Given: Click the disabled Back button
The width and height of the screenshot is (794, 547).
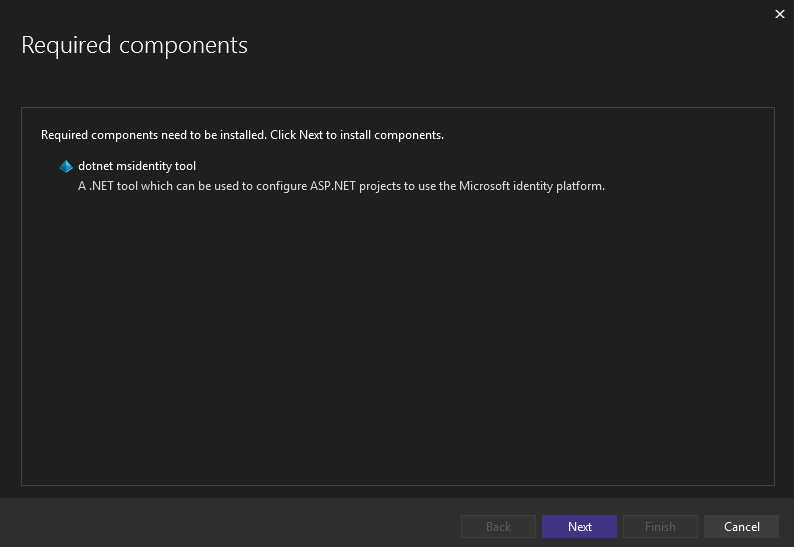Looking at the screenshot, I should tap(498, 527).
